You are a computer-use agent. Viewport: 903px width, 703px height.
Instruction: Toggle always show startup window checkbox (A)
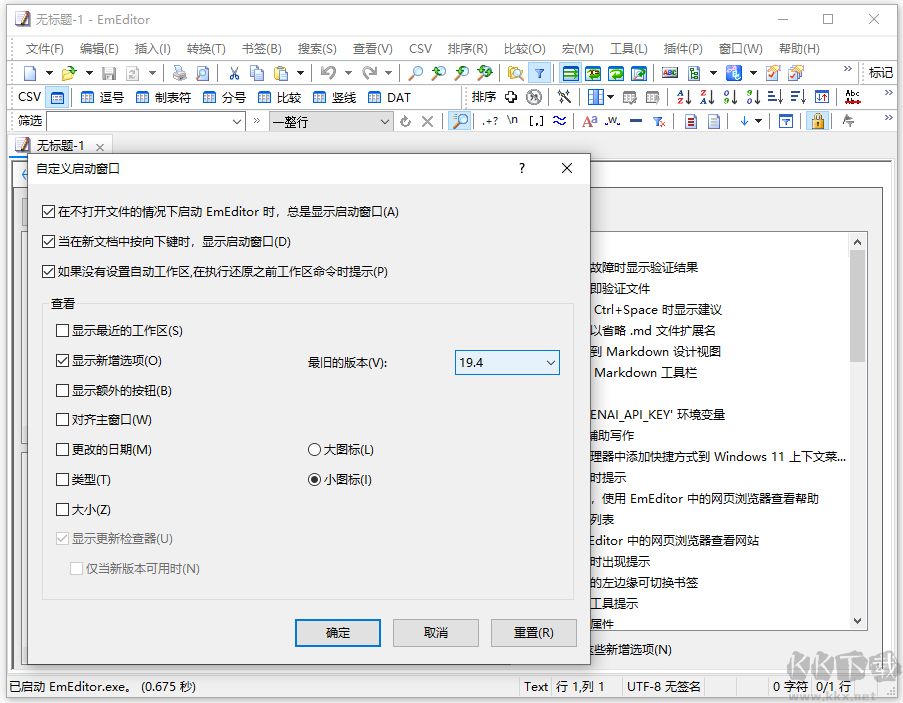point(48,212)
